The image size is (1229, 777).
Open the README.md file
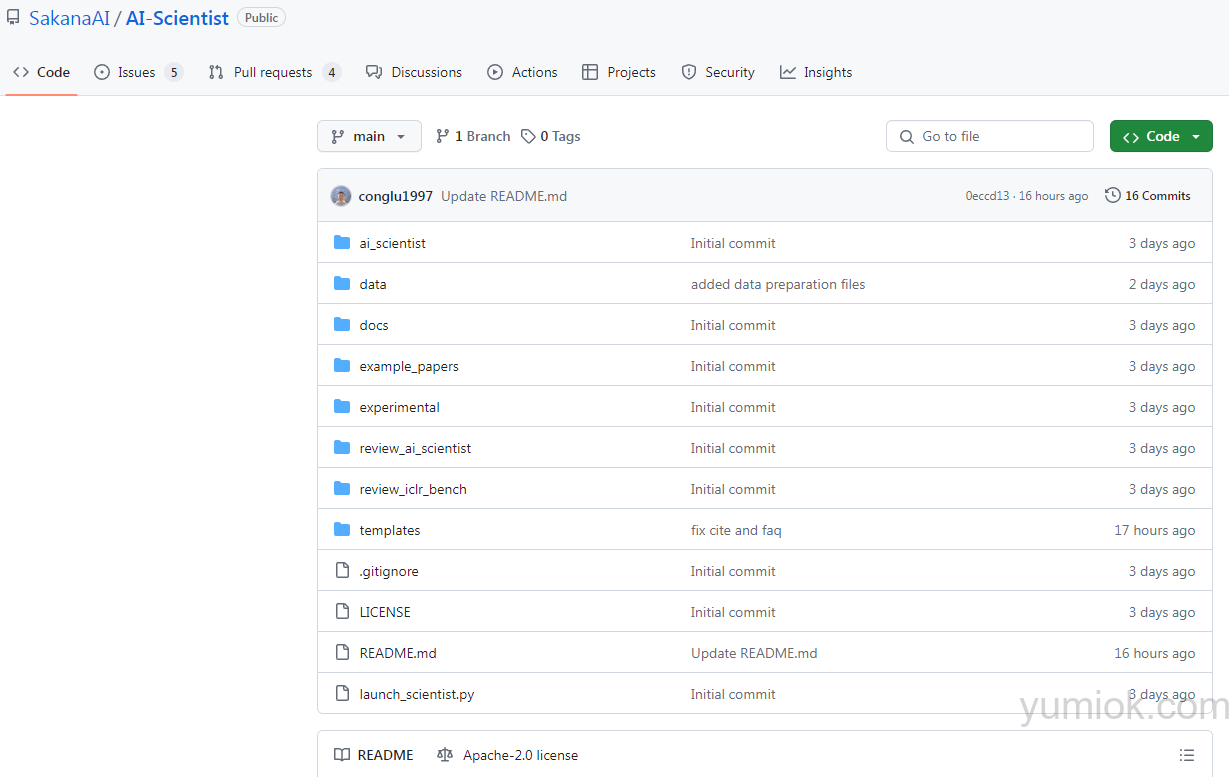point(398,653)
